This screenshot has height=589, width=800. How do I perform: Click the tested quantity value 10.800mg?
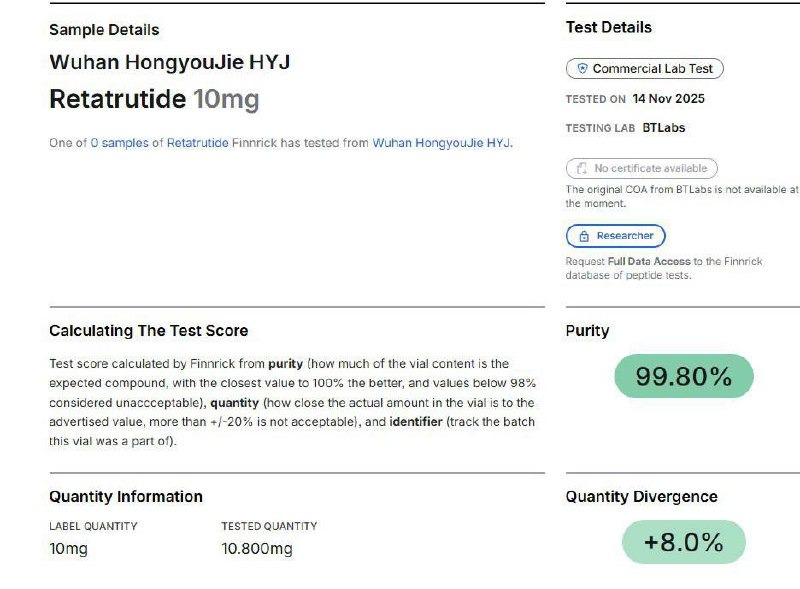[x=257, y=549]
